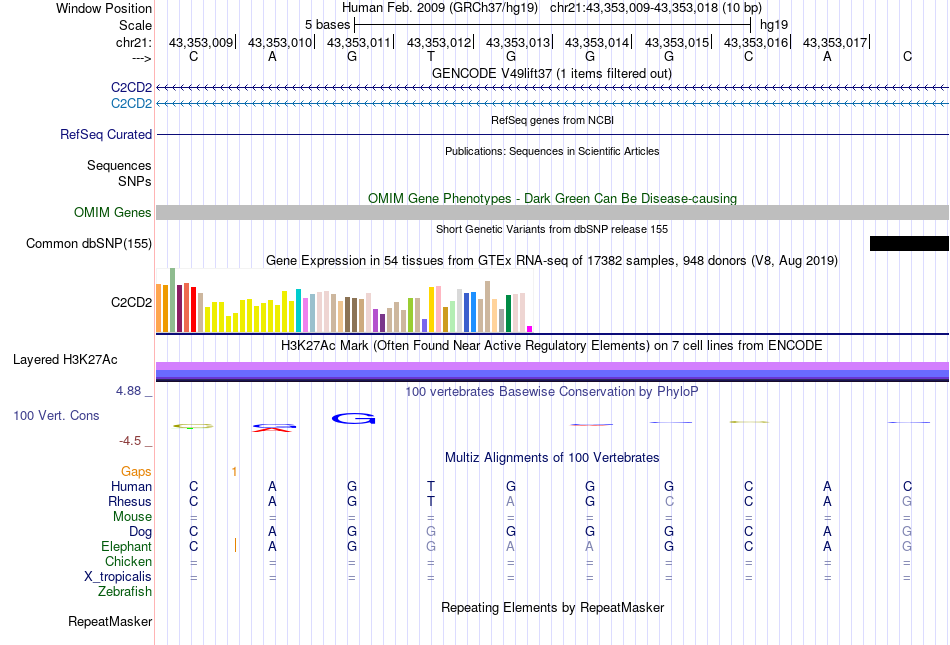Click the X_tropicalis alignment row label
The image size is (950, 645).
118,577
